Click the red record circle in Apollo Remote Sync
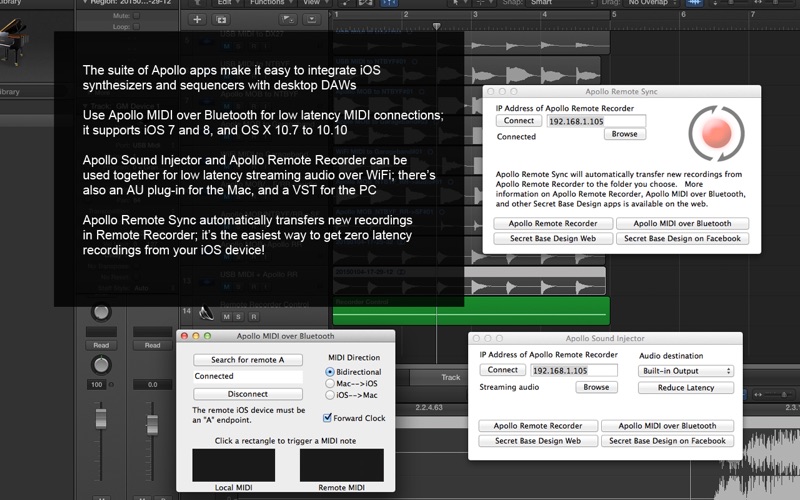 pos(716,133)
